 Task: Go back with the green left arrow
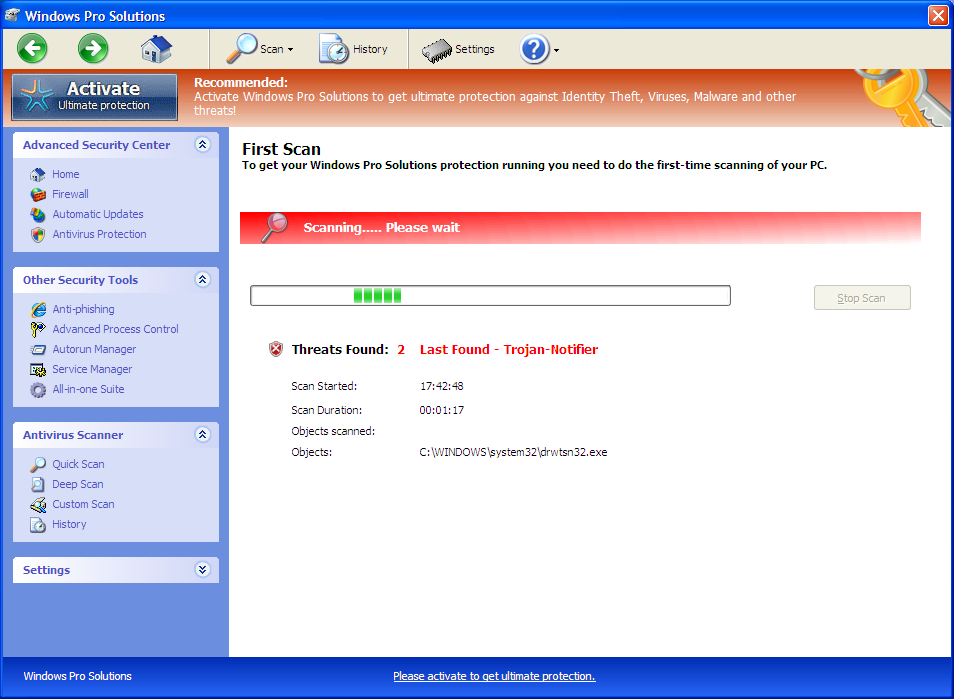[x=32, y=48]
